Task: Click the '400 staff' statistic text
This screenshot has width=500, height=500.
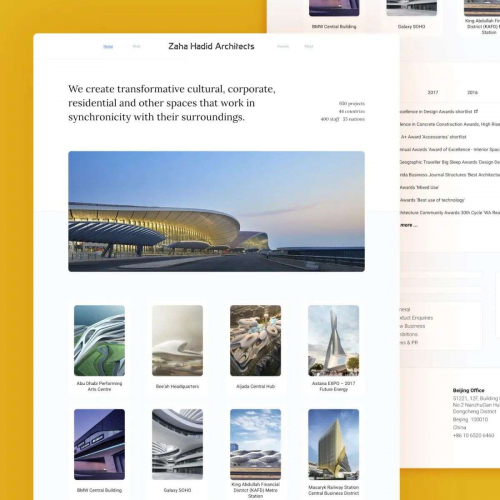Action: pos(330,119)
